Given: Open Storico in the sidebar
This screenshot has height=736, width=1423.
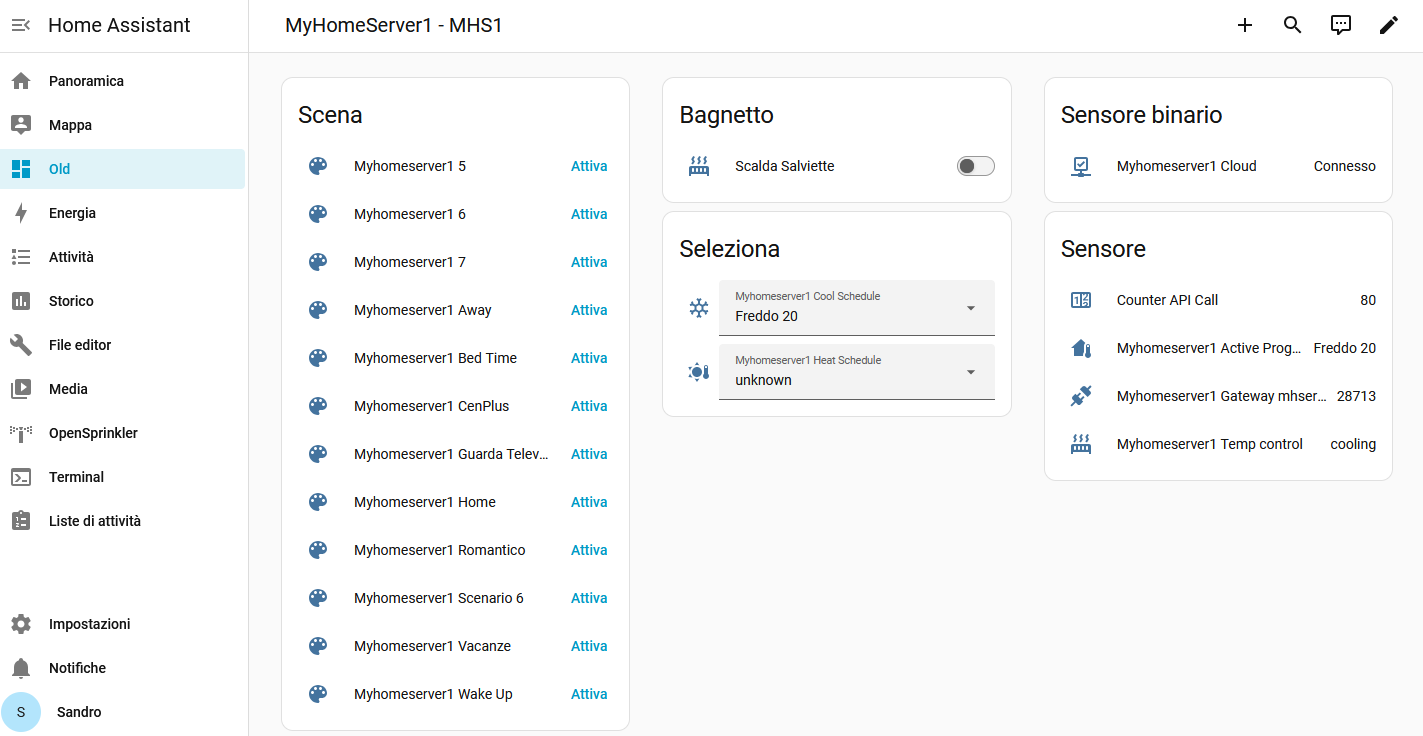Looking at the screenshot, I should (x=124, y=301).
